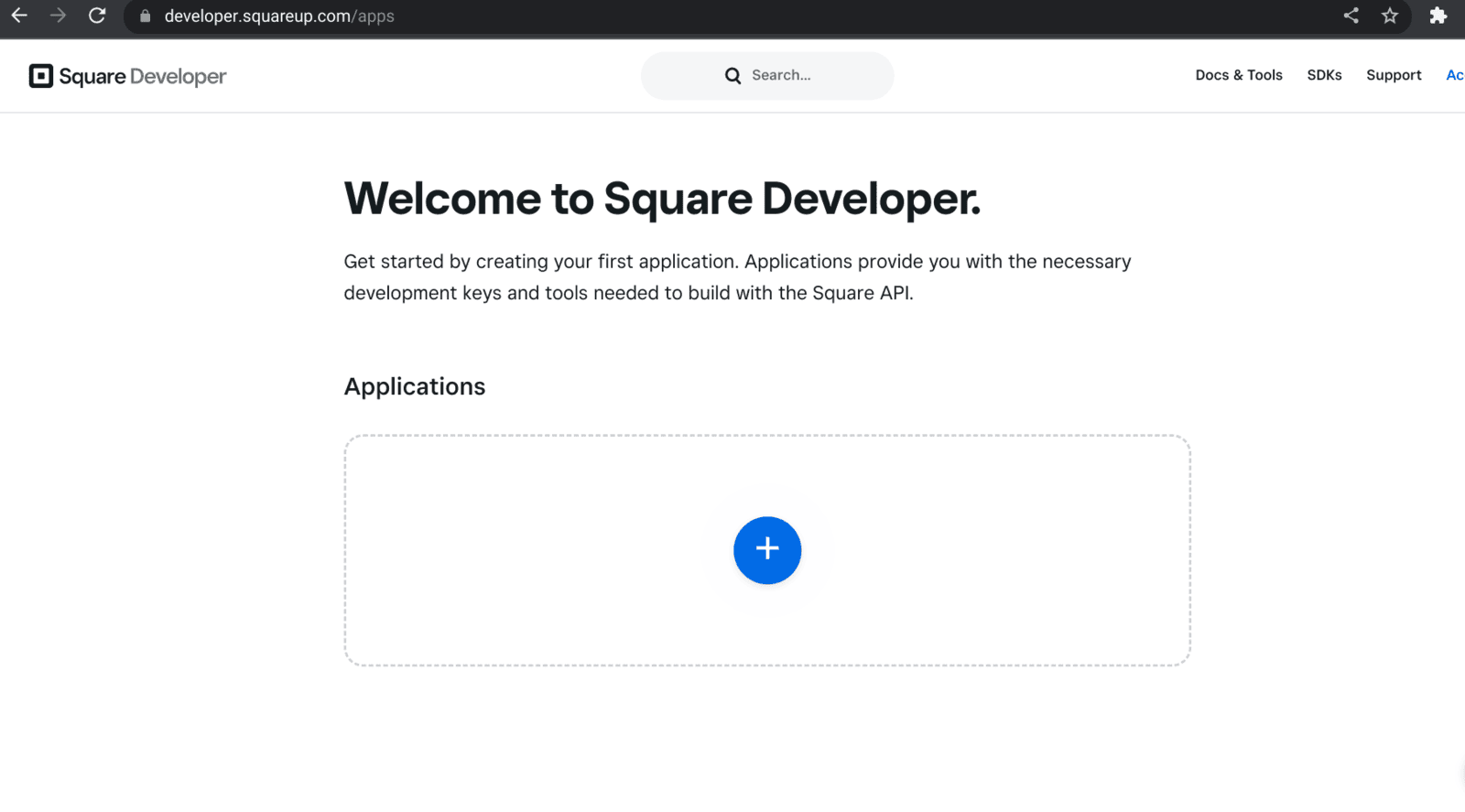Click the magnifying glass search icon
Viewport: 1465px width, 812px height.
732,76
